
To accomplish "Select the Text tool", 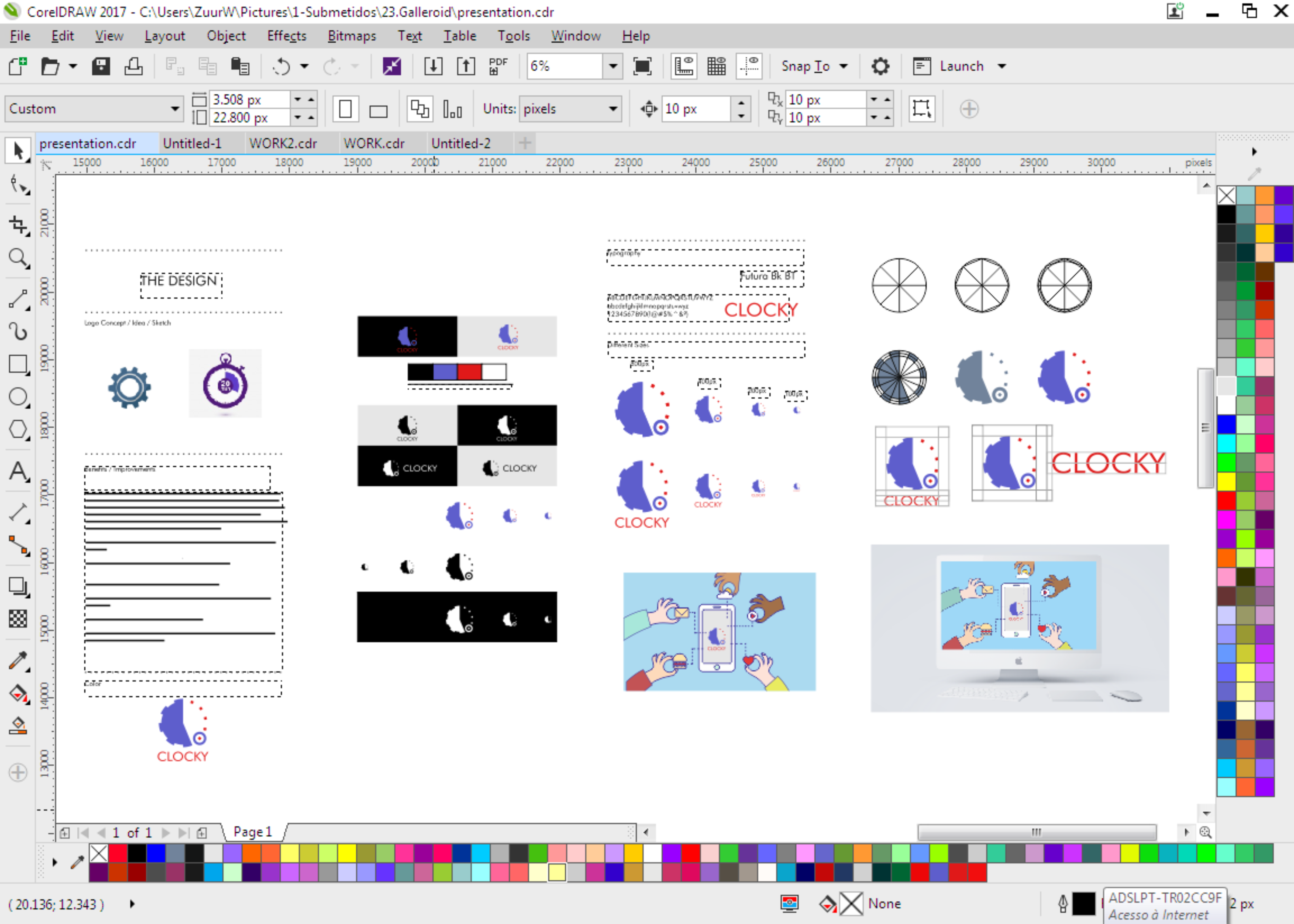I will 18,472.
